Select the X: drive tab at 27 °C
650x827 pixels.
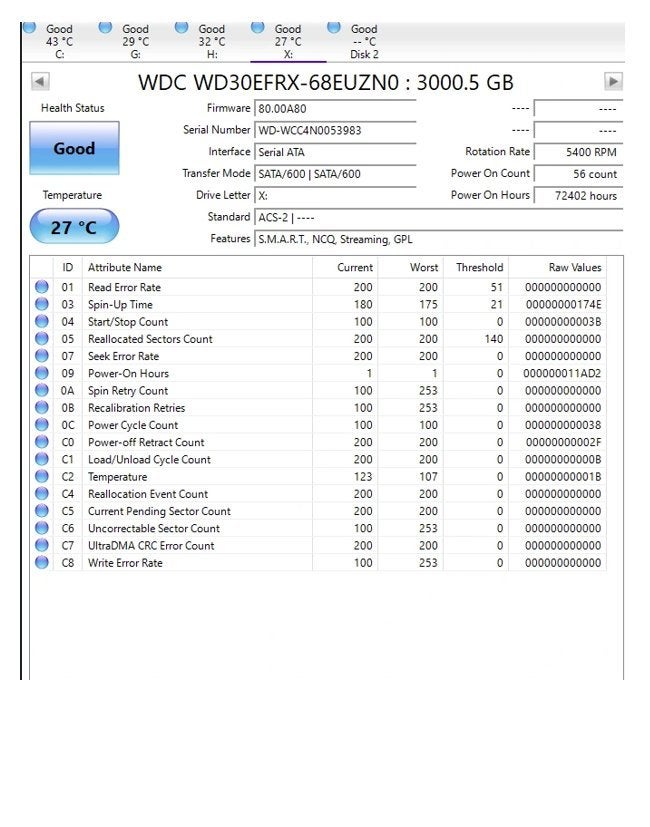tap(288, 42)
